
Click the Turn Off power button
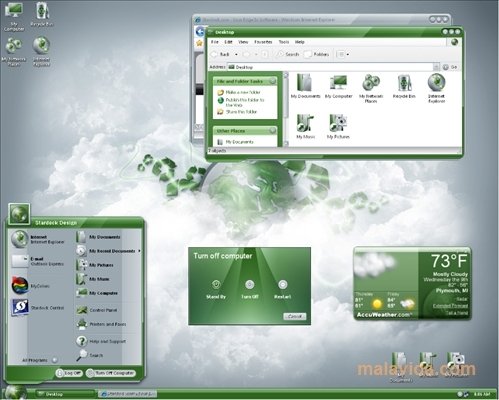coord(249,289)
